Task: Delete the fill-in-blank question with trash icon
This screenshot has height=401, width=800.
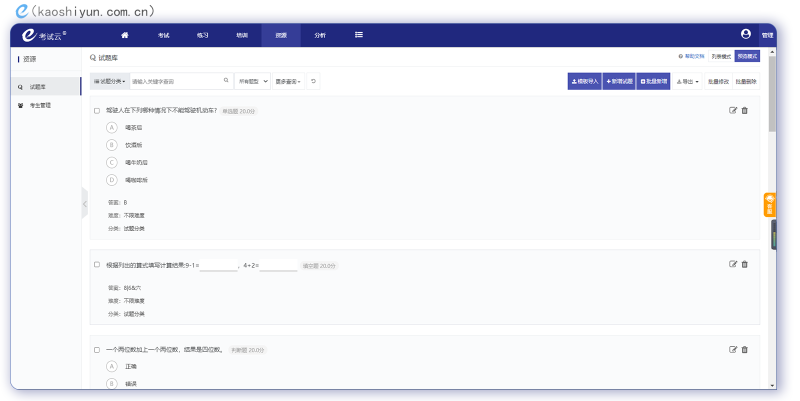Action: point(745,264)
